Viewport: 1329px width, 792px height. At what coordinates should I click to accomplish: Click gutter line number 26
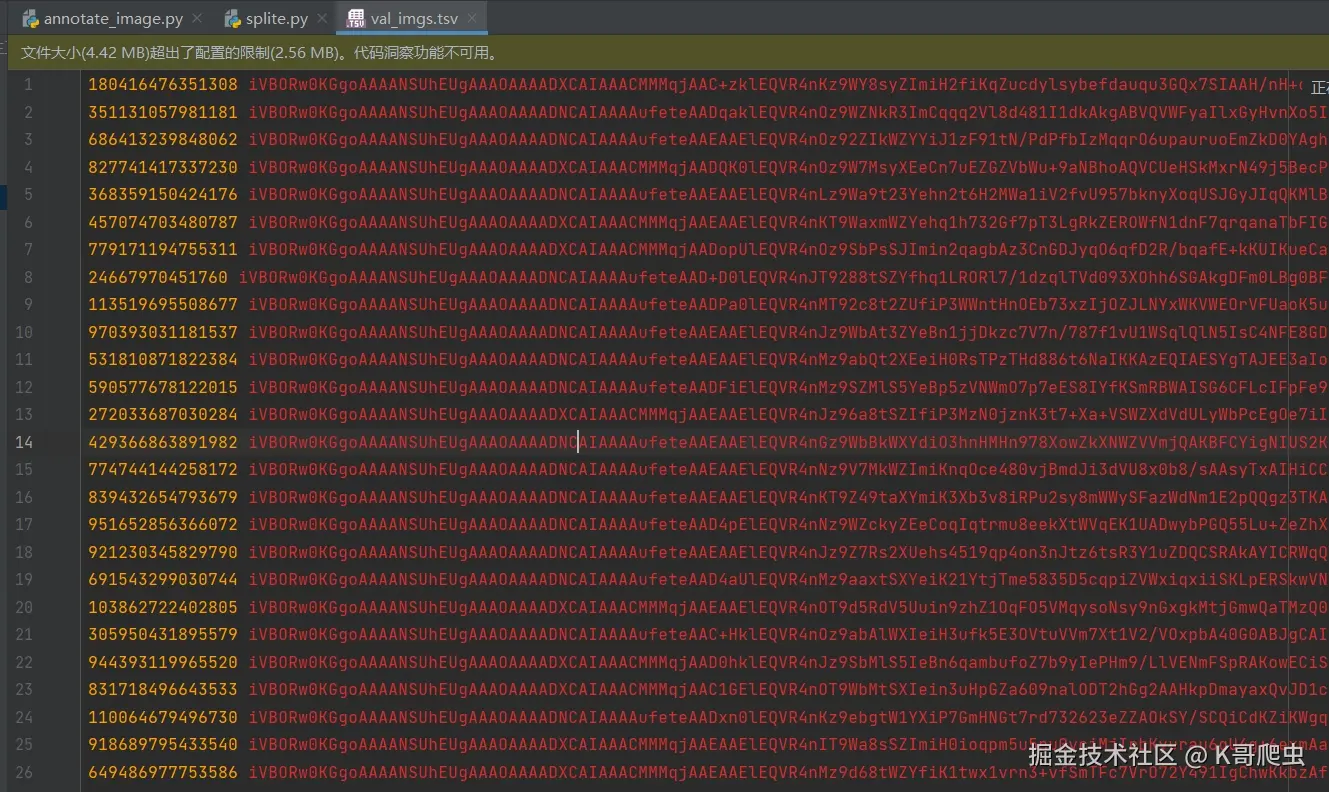[24, 772]
